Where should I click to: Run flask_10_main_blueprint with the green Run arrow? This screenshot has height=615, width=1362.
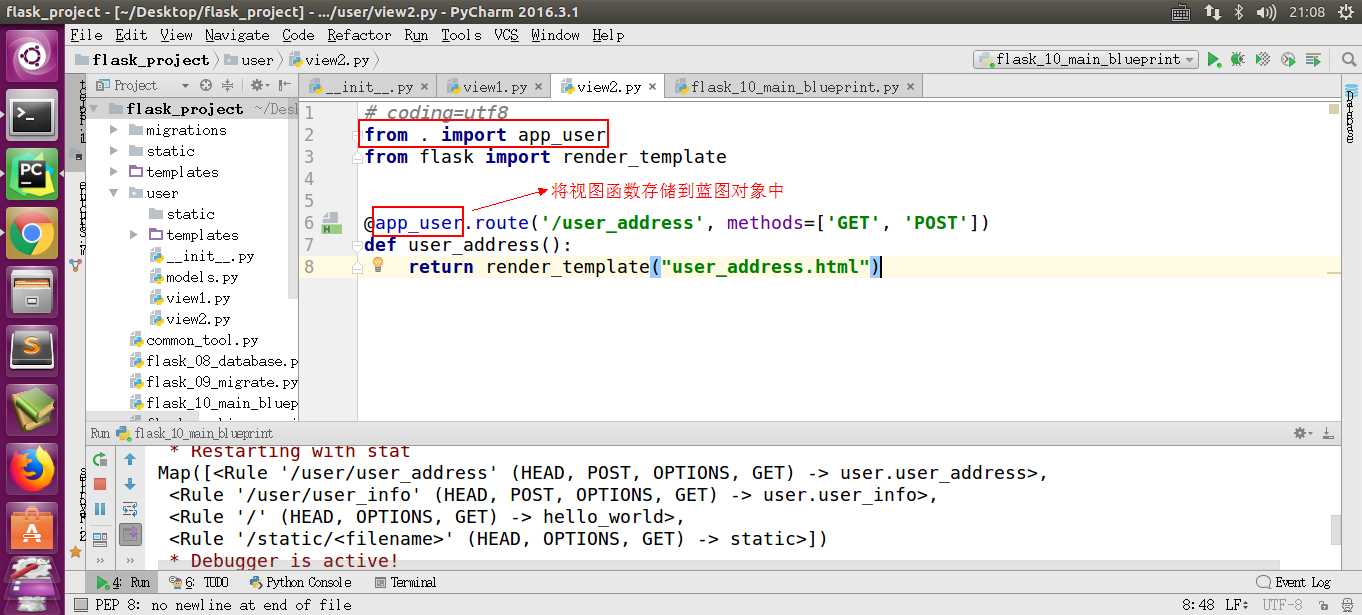click(1214, 60)
